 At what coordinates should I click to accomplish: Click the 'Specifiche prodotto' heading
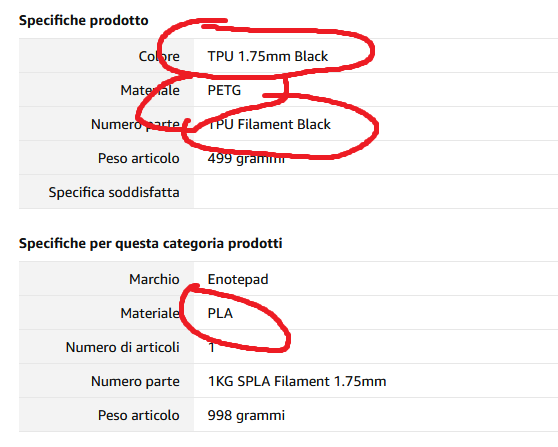84,21
